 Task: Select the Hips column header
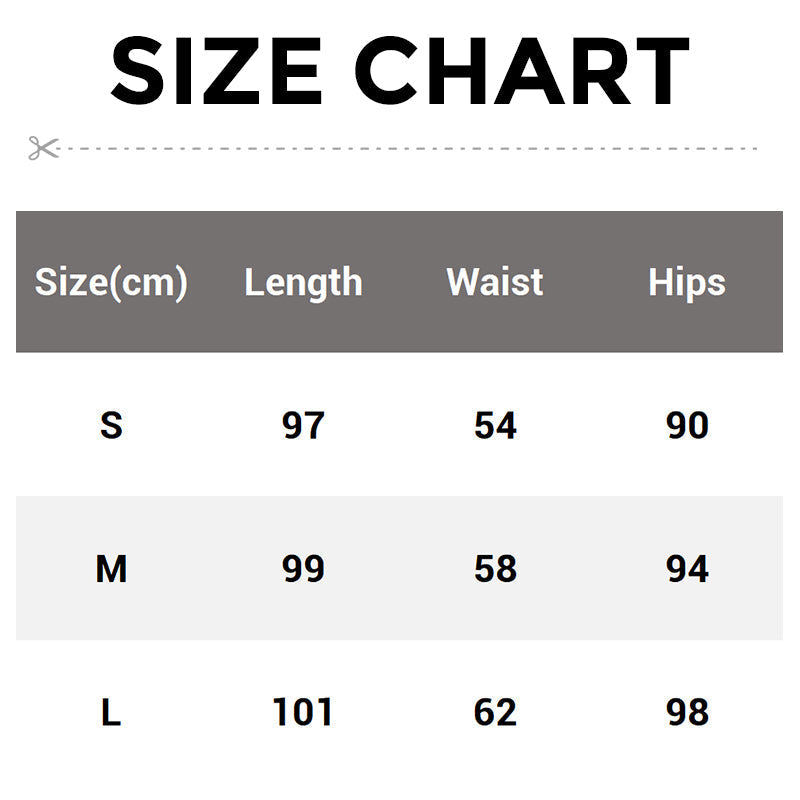point(687,283)
